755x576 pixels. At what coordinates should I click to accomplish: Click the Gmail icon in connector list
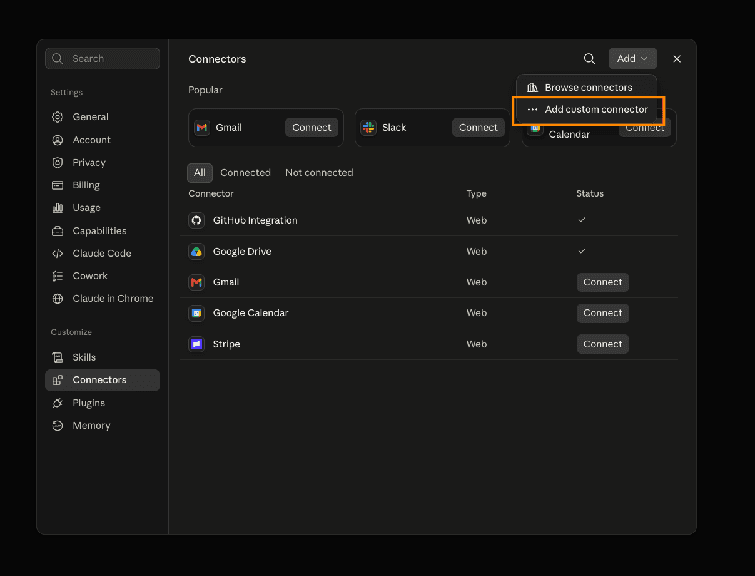pos(196,282)
